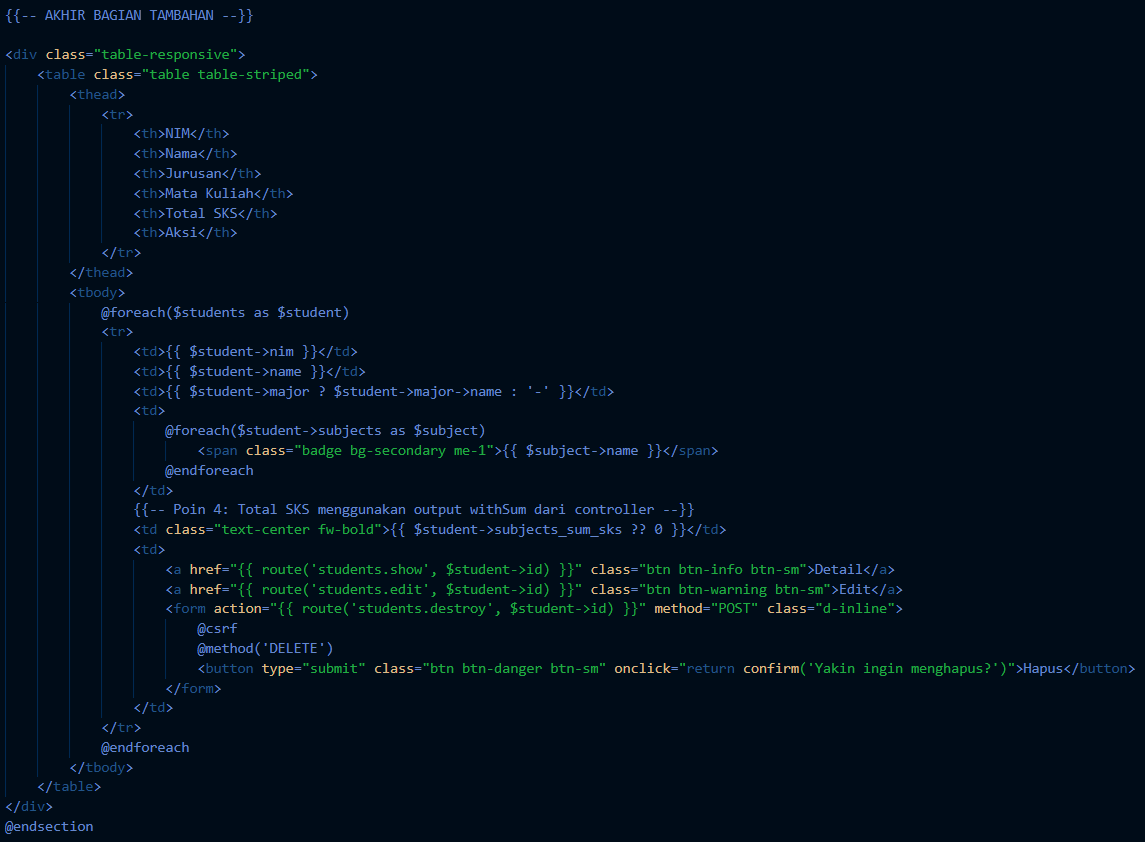Image resolution: width=1145 pixels, height=842 pixels.
Task: Click the '@foreach($student->subjects as $subject)' line
Action: click(x=325, y=431)
